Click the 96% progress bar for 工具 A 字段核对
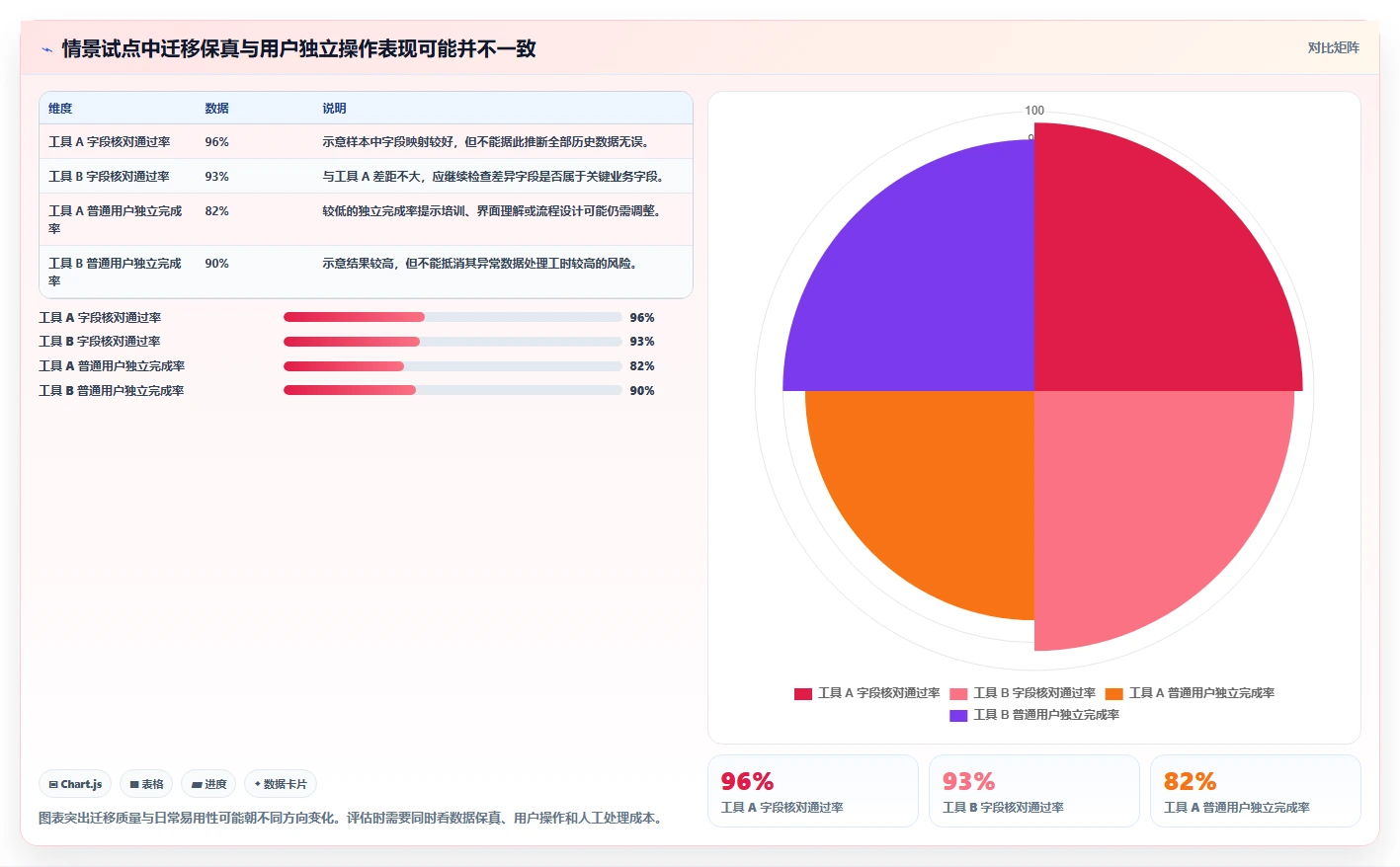The width and height of the screenshot is (1400, 867). click(453, 317)
